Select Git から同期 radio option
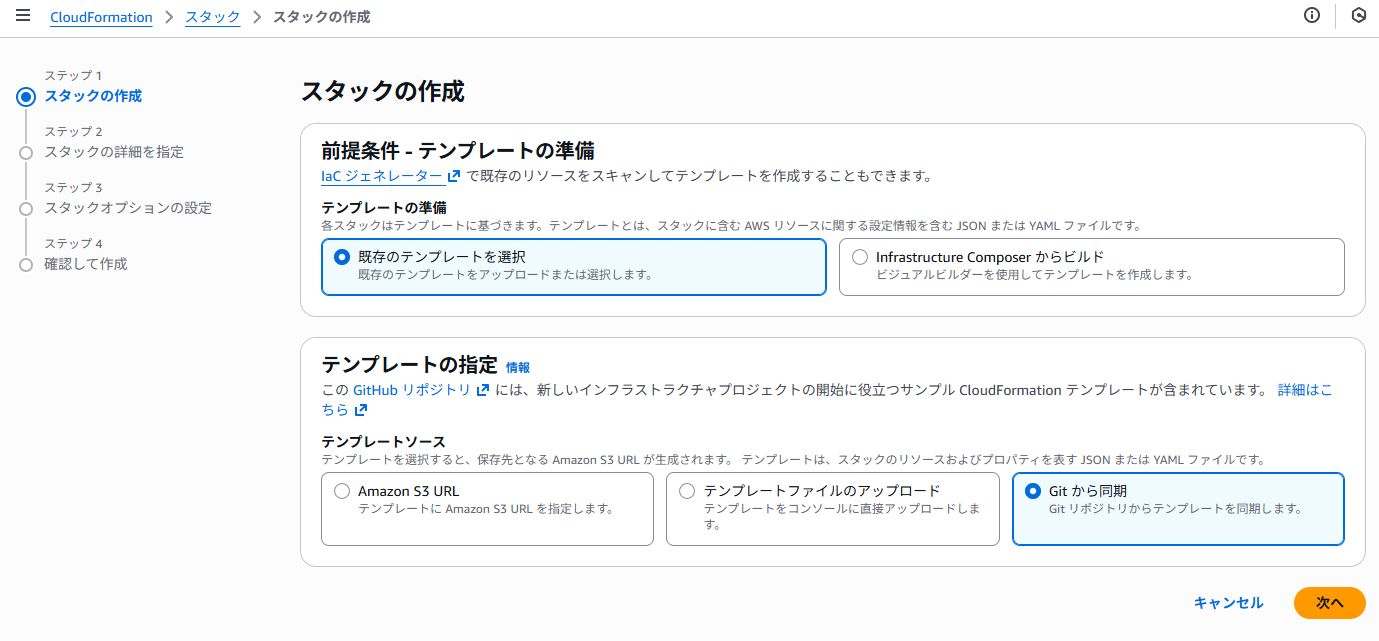 pyautogui.click(x=1033, y=491)
